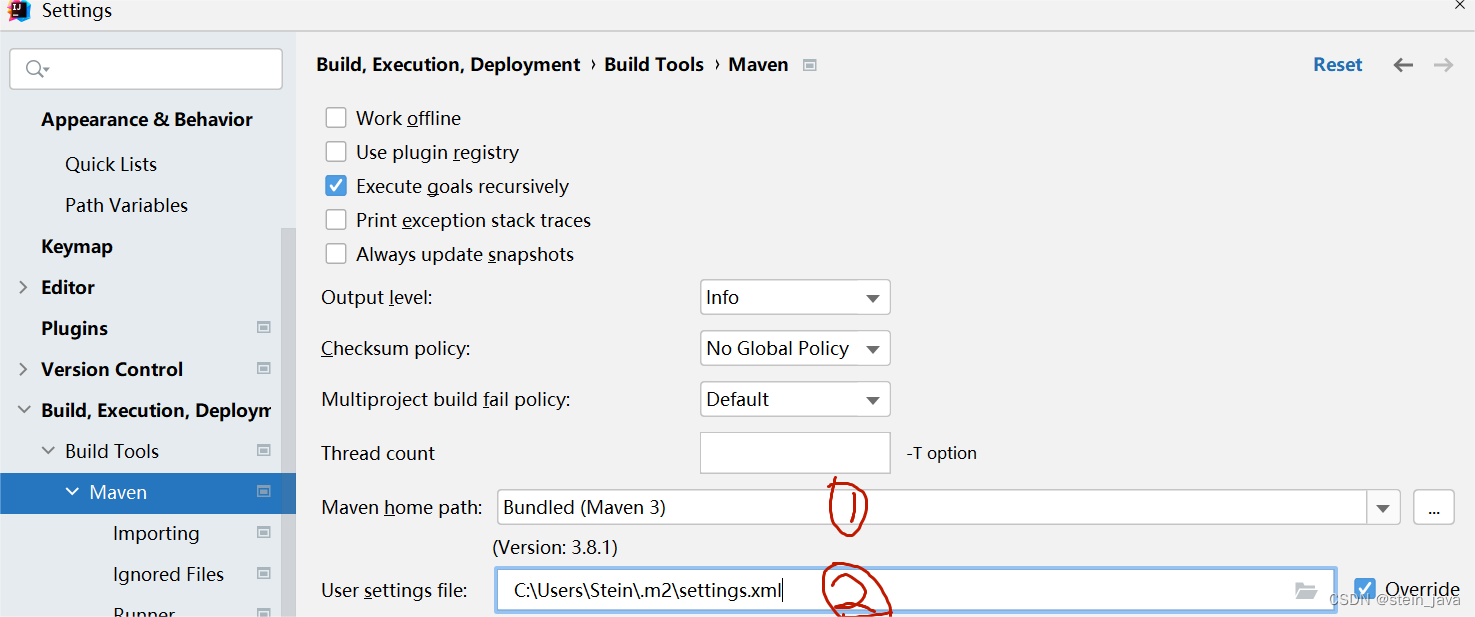Uncheck Execute goals recursively
Image resolution: width=1475 pixels, height=617 pixels.
click(336, 186)
